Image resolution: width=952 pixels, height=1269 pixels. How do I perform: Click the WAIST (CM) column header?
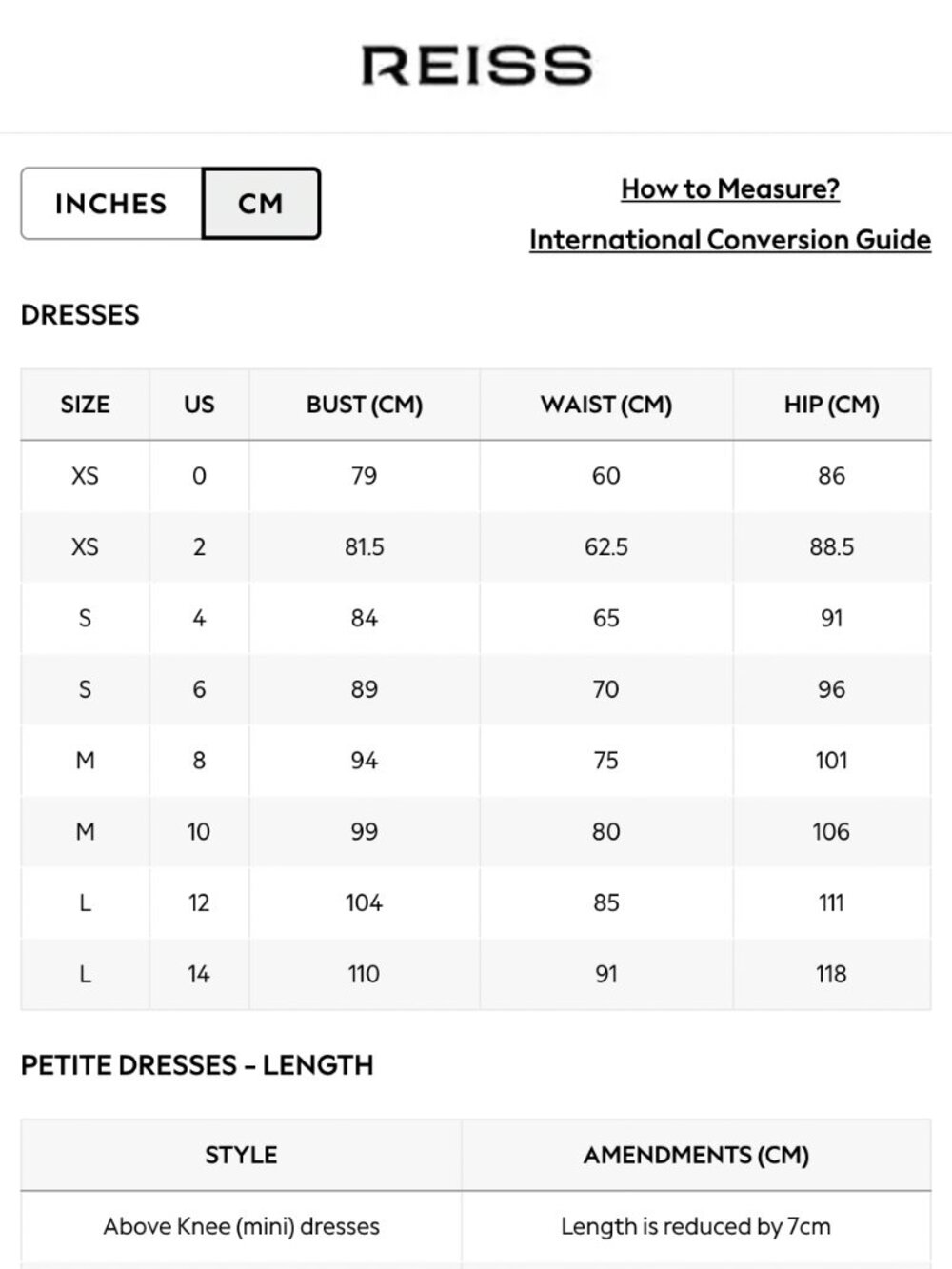606,405
